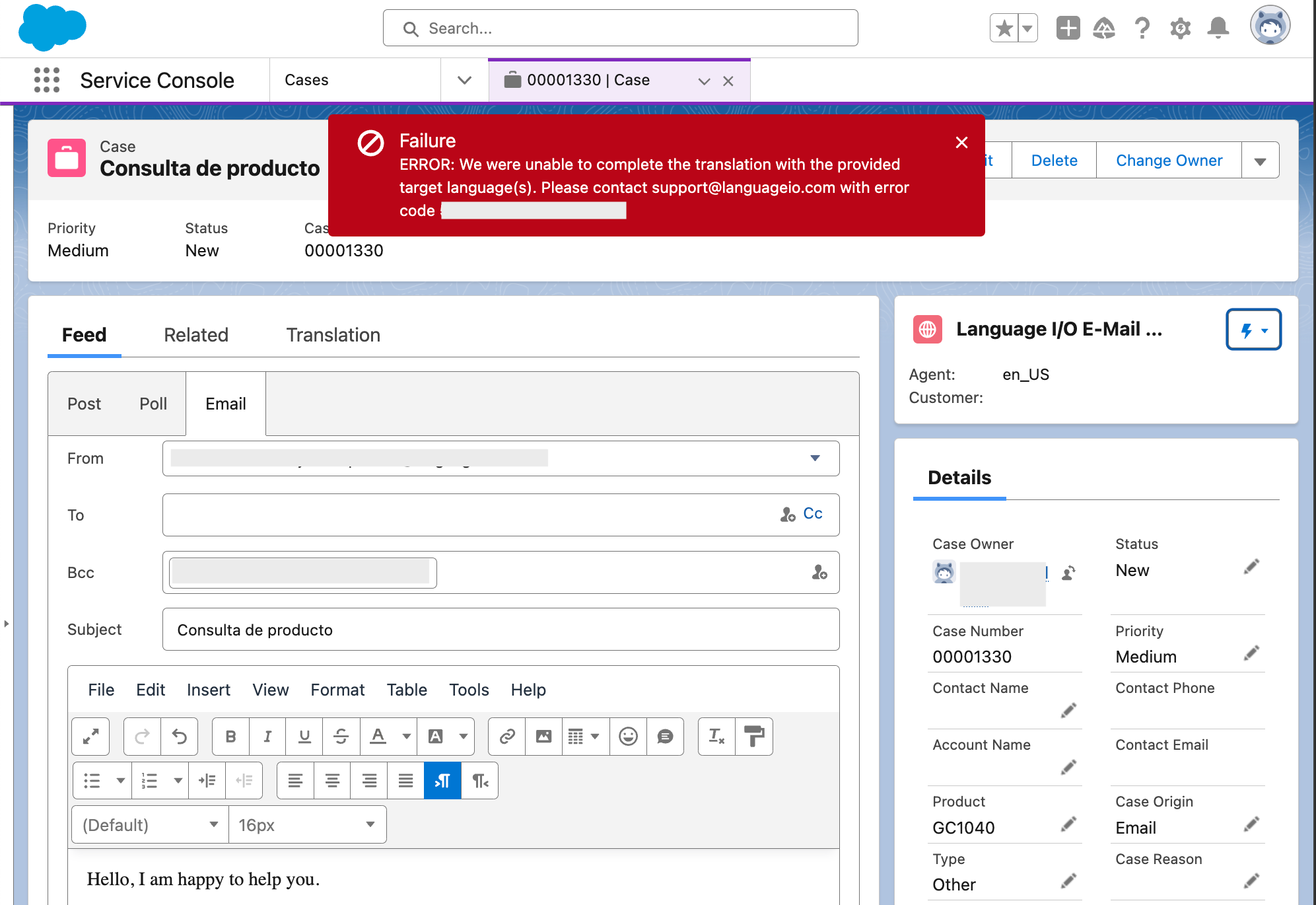Viewport: 1316px width, 905px height.
Task: Click the Salesforce cloud logo
Action: pos(52,28)
